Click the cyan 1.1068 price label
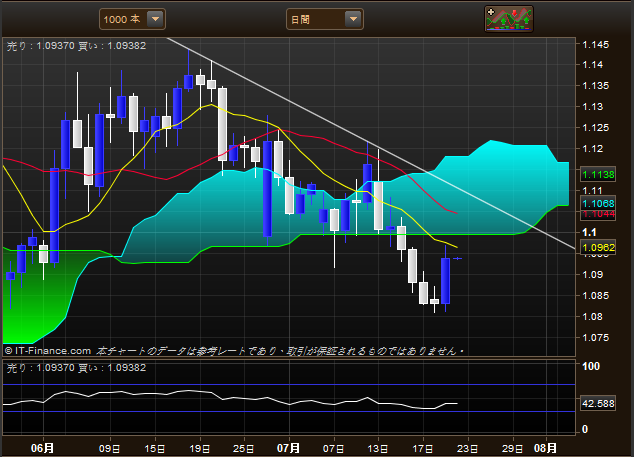This screenshot has height=457, width=634. pos(598,203)
